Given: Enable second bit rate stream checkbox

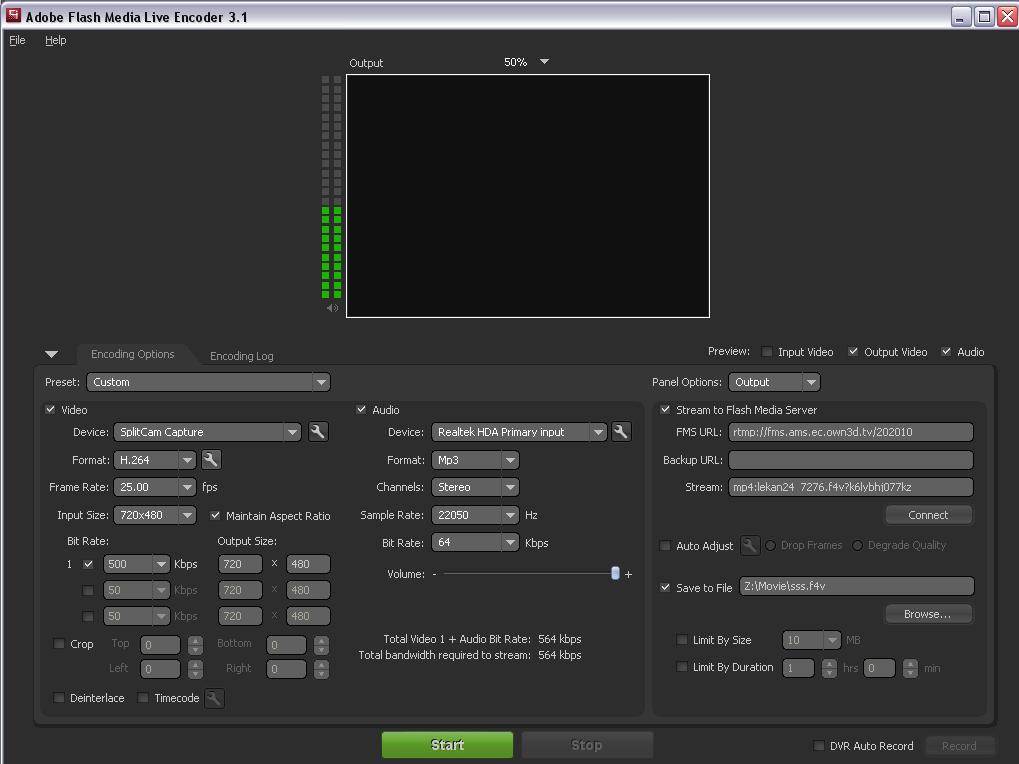Looking at the screenshot, I should click(88, 591).
